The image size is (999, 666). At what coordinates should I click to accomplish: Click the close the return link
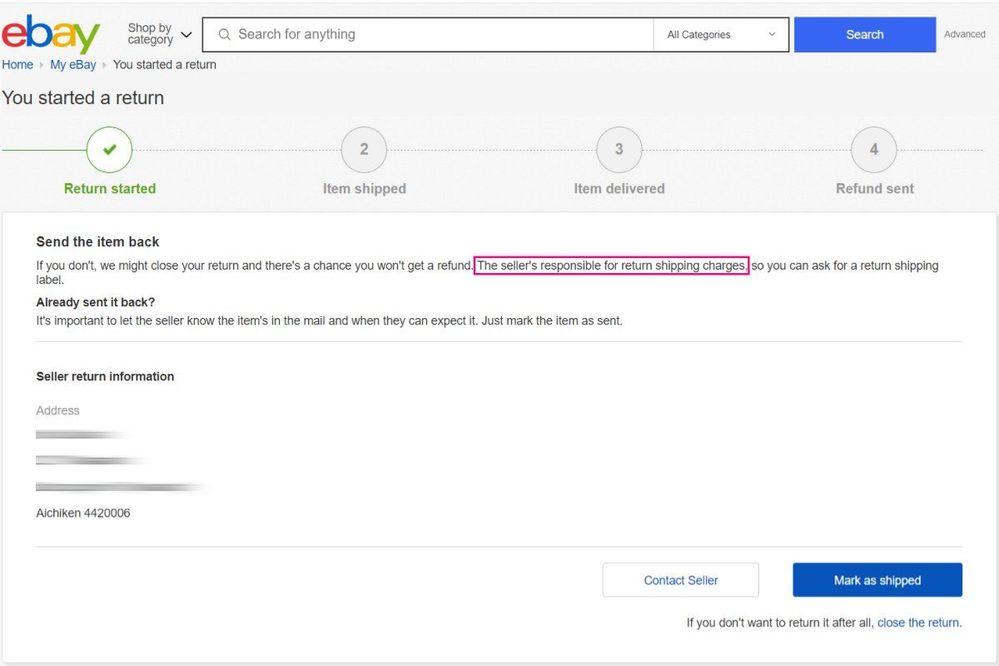(x=919, y=623)
